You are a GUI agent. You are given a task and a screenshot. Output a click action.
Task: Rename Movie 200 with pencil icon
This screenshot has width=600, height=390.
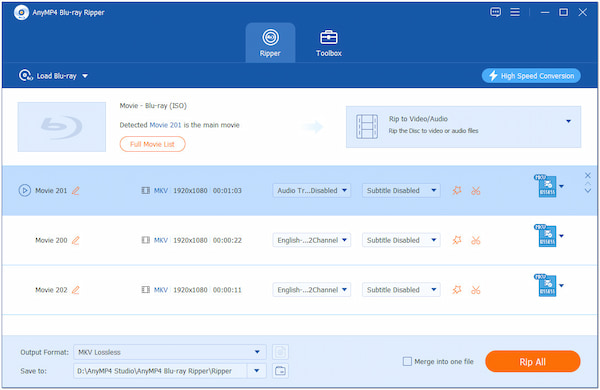click(76, 240)
